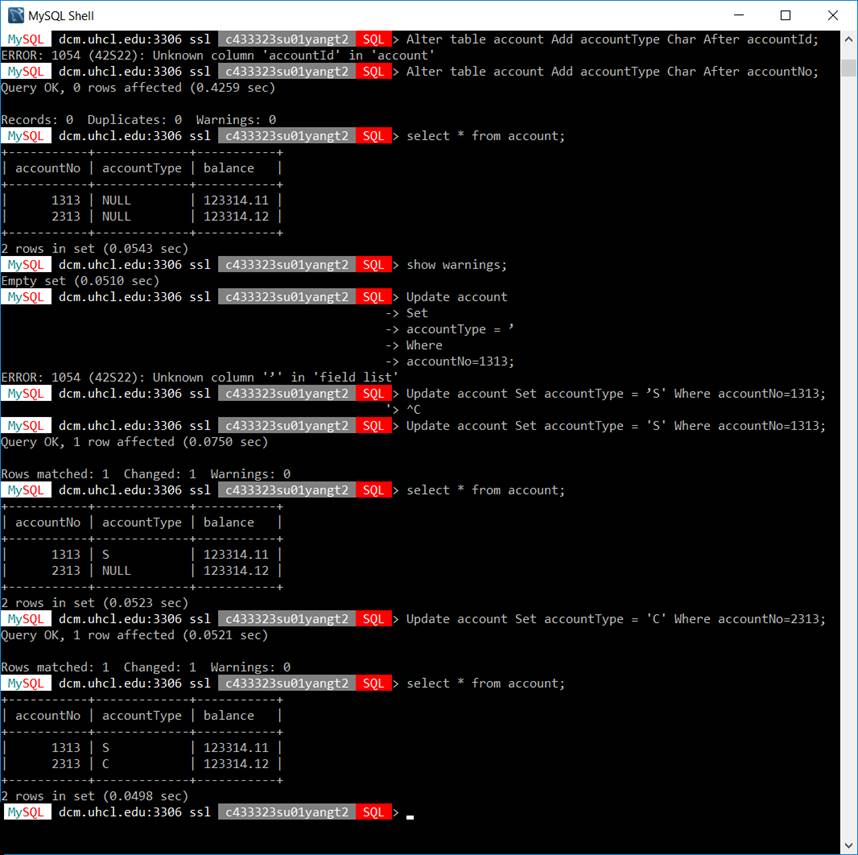Image resolution: width=858 pixels, height=855 pixels.
Task: Click the command ending "After accountNo;"
Action: pyautogui.click(x=612, y=72)
